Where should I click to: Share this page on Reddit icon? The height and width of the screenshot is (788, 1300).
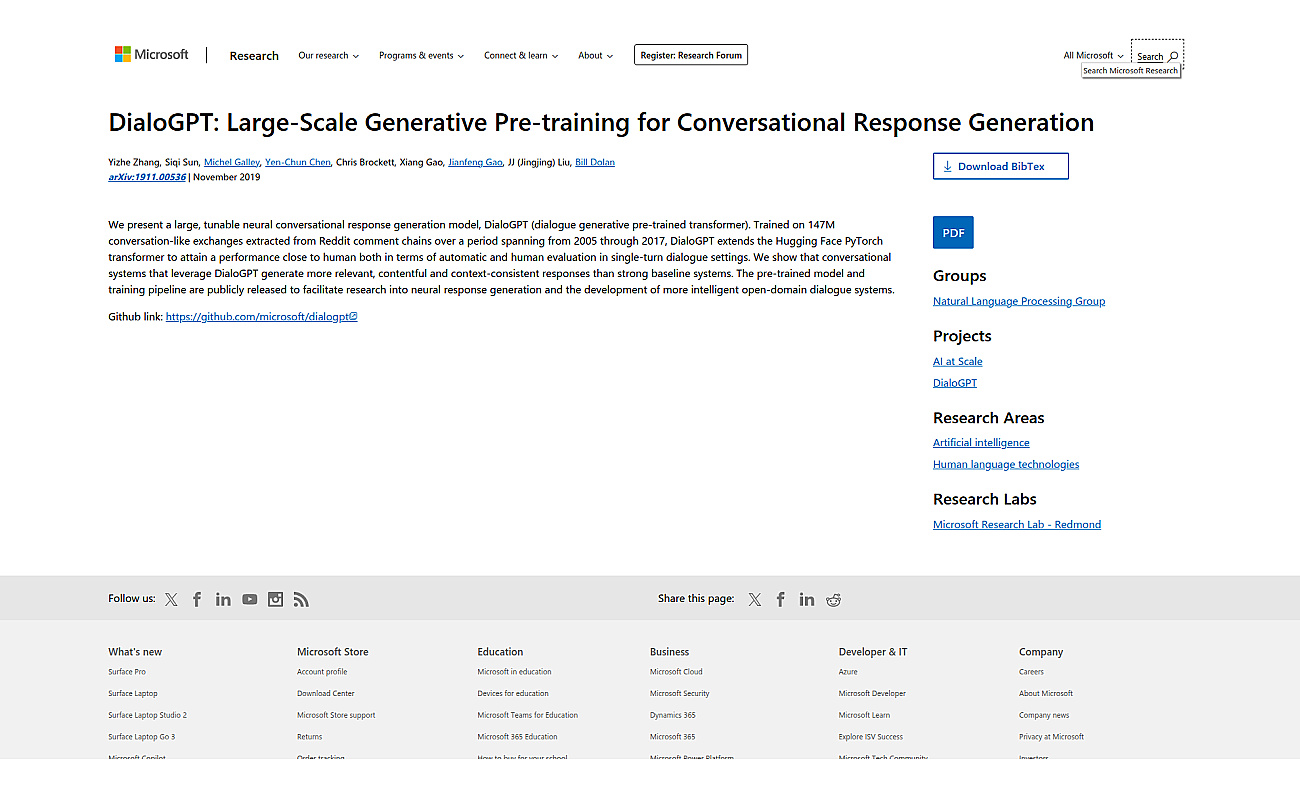tap(833, 599)
